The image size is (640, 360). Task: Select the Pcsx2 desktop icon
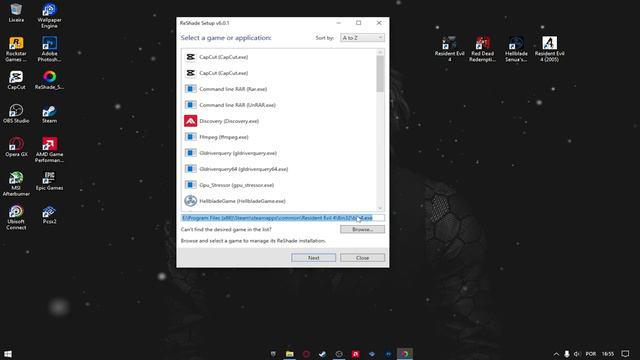49,214
